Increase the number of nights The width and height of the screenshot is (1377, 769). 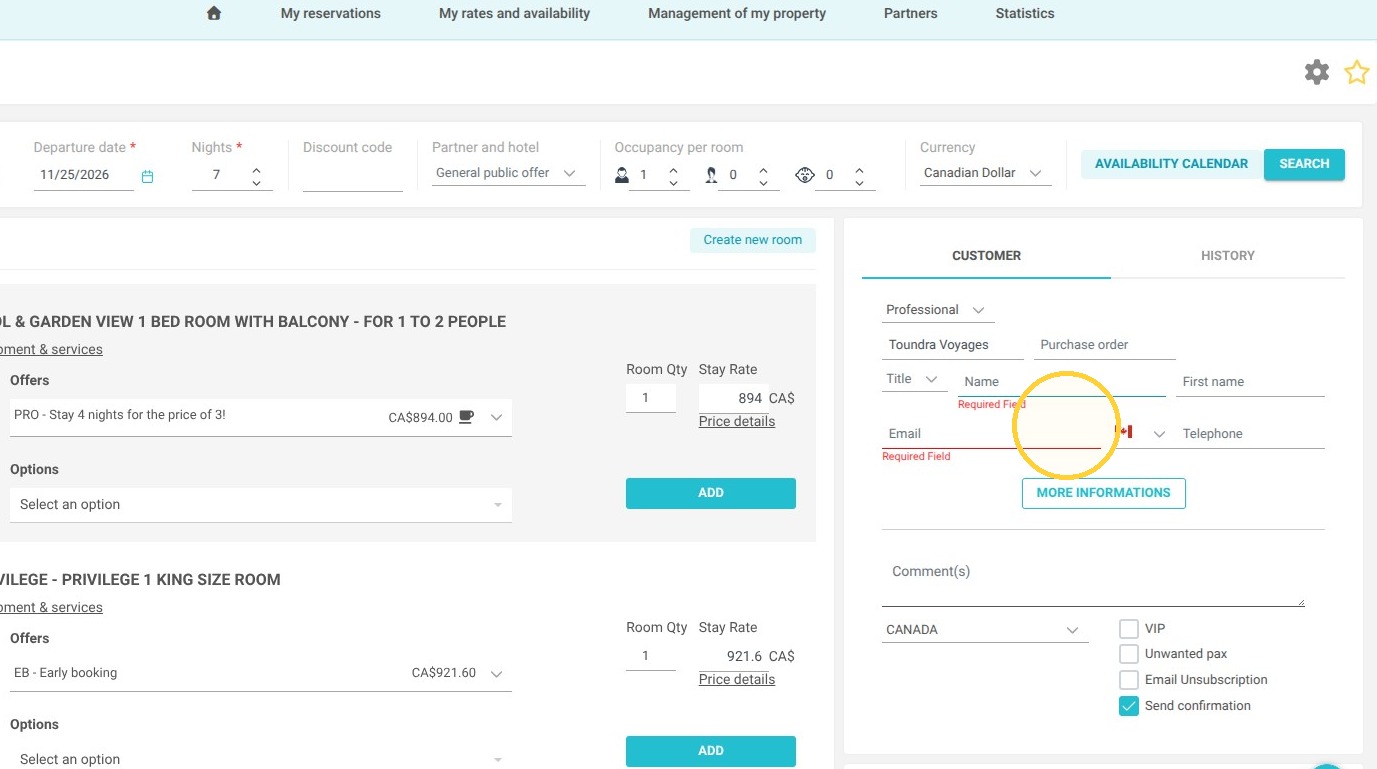[256, 170]
